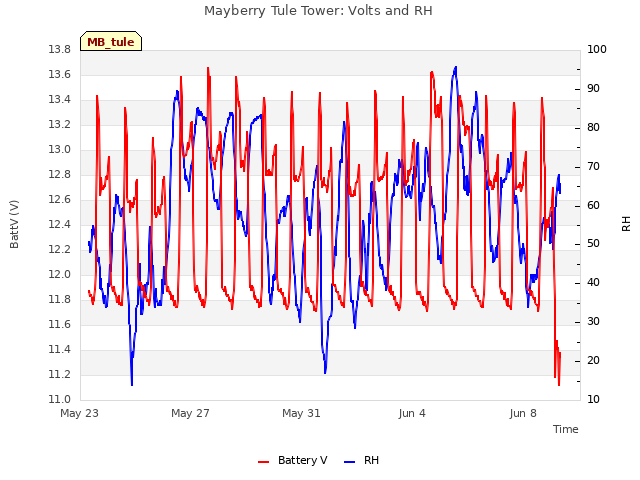Click the Jun 8 date tick
This screenshot has width=640, height=480.
tap(523, 413)
